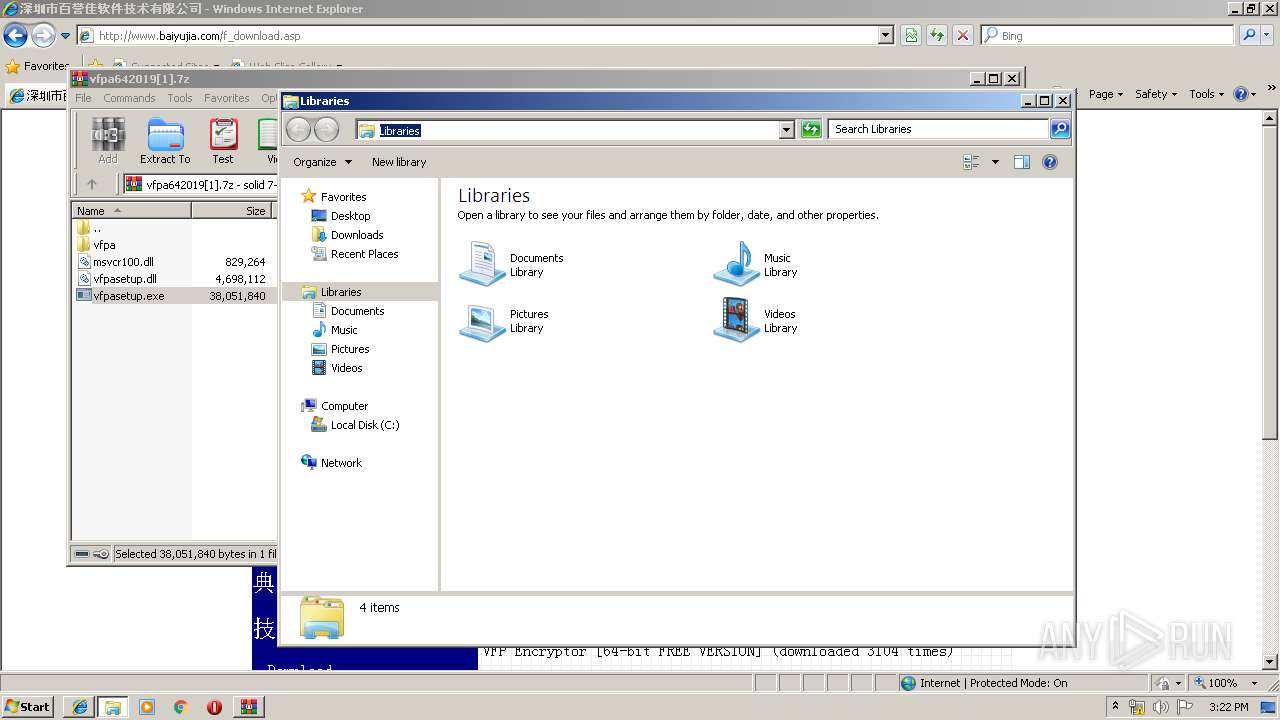1280x720 pixels.
Task: Open Internet Explorer from taskbar
Action: click(80, 706)
